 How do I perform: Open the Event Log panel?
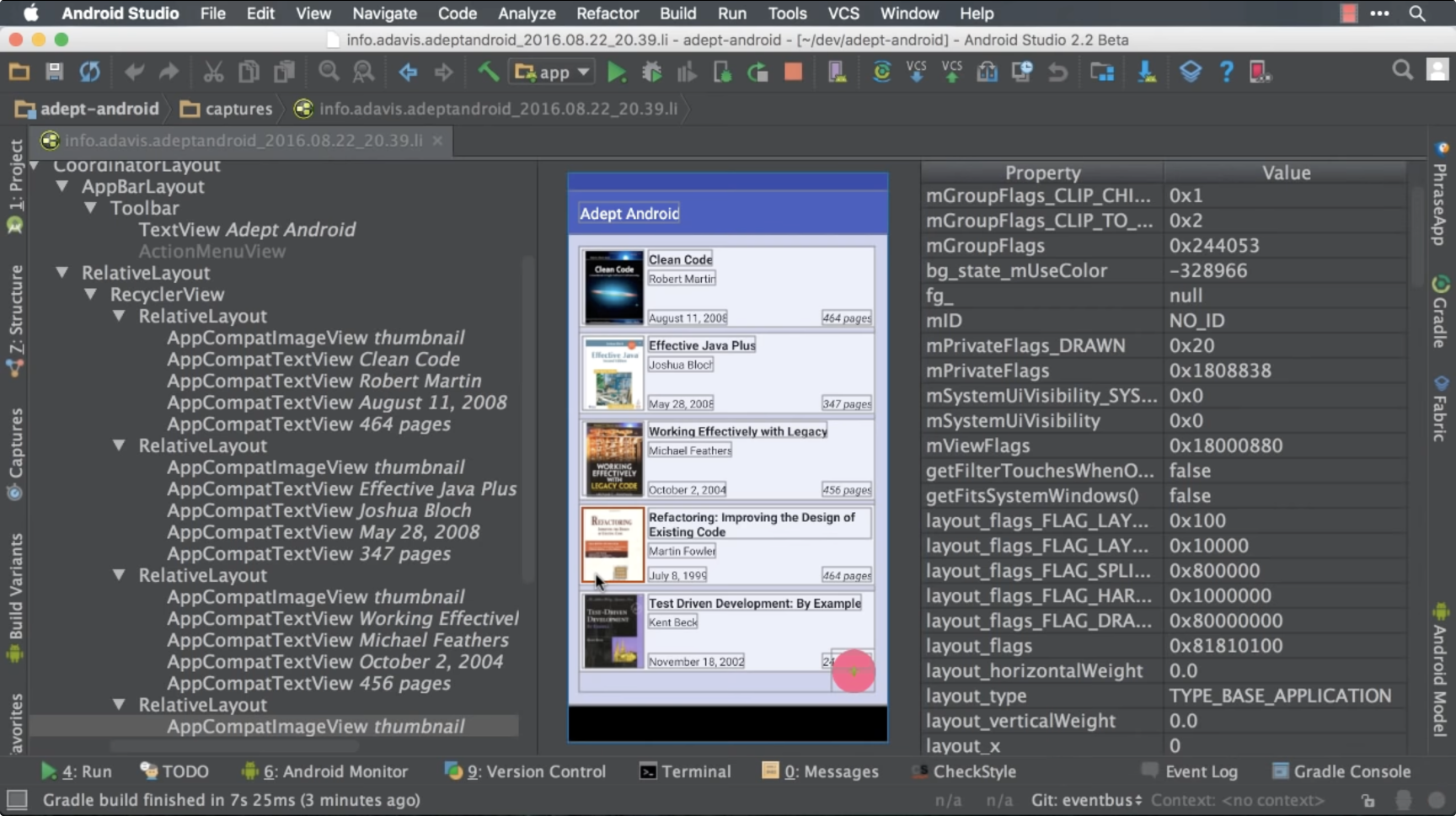click(1189, 771)
